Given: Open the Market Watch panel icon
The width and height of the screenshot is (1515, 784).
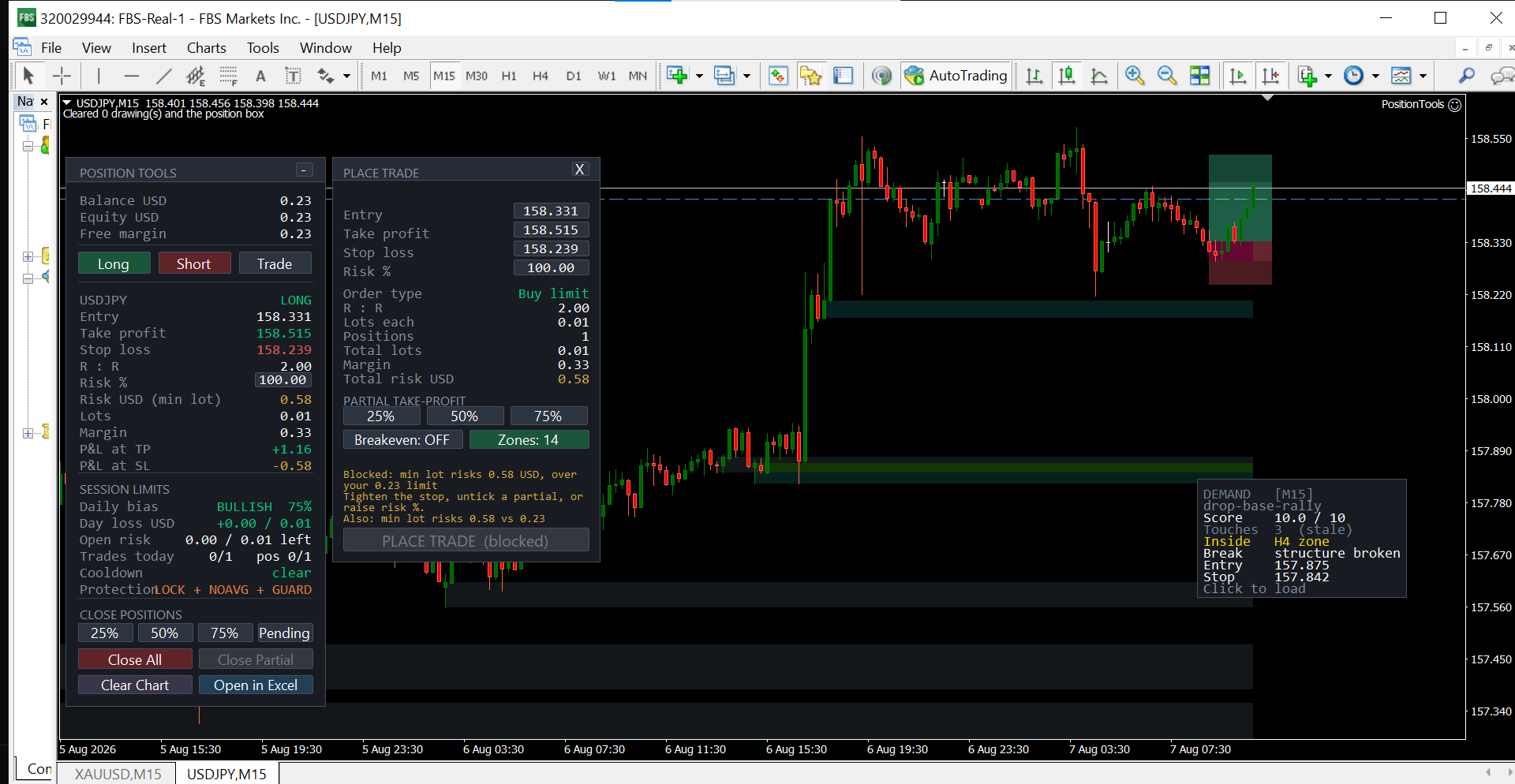Looking at the screenshot, I should (x=778, y=76).
